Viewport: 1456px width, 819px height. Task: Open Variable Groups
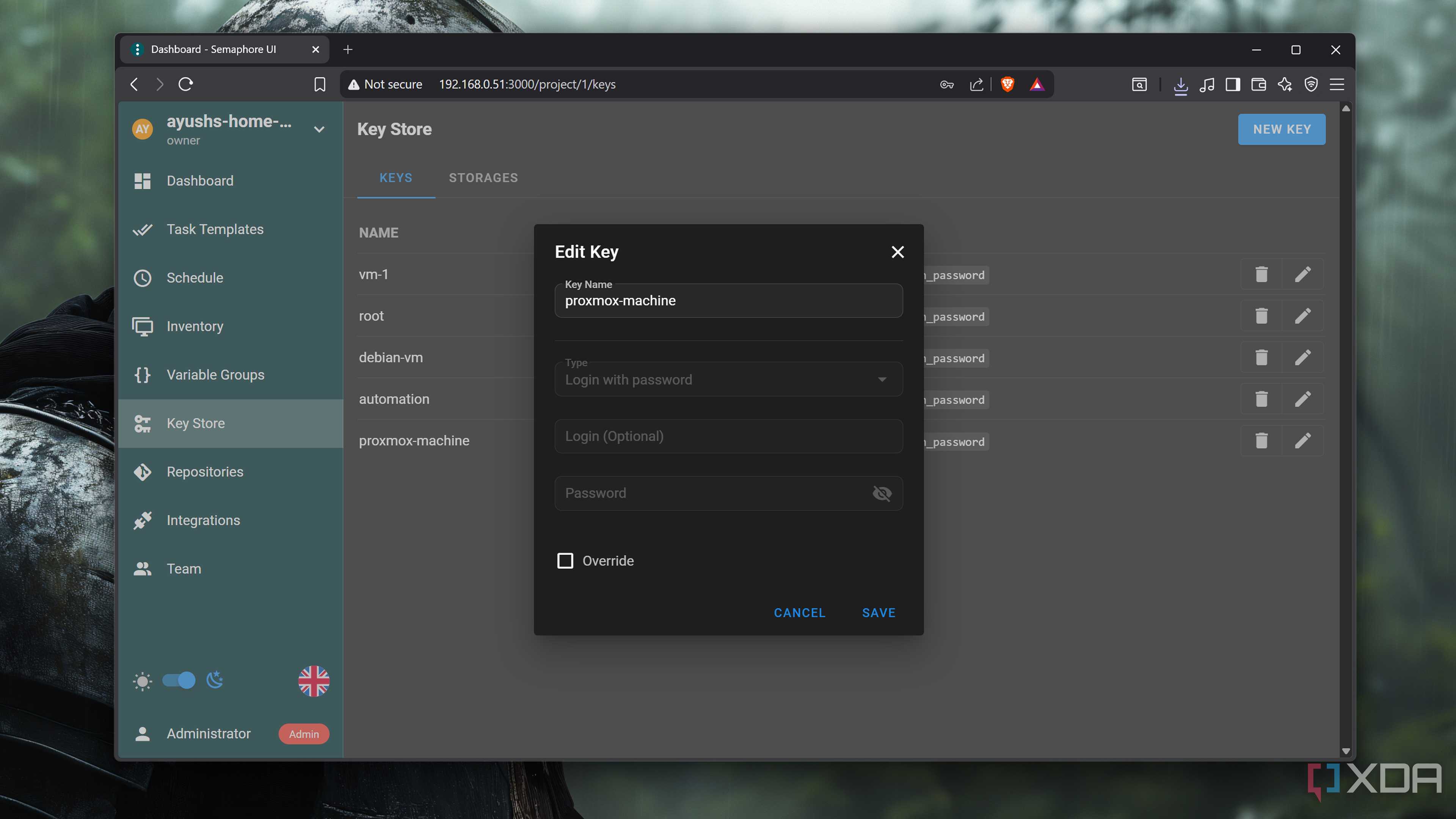[231, 375]
